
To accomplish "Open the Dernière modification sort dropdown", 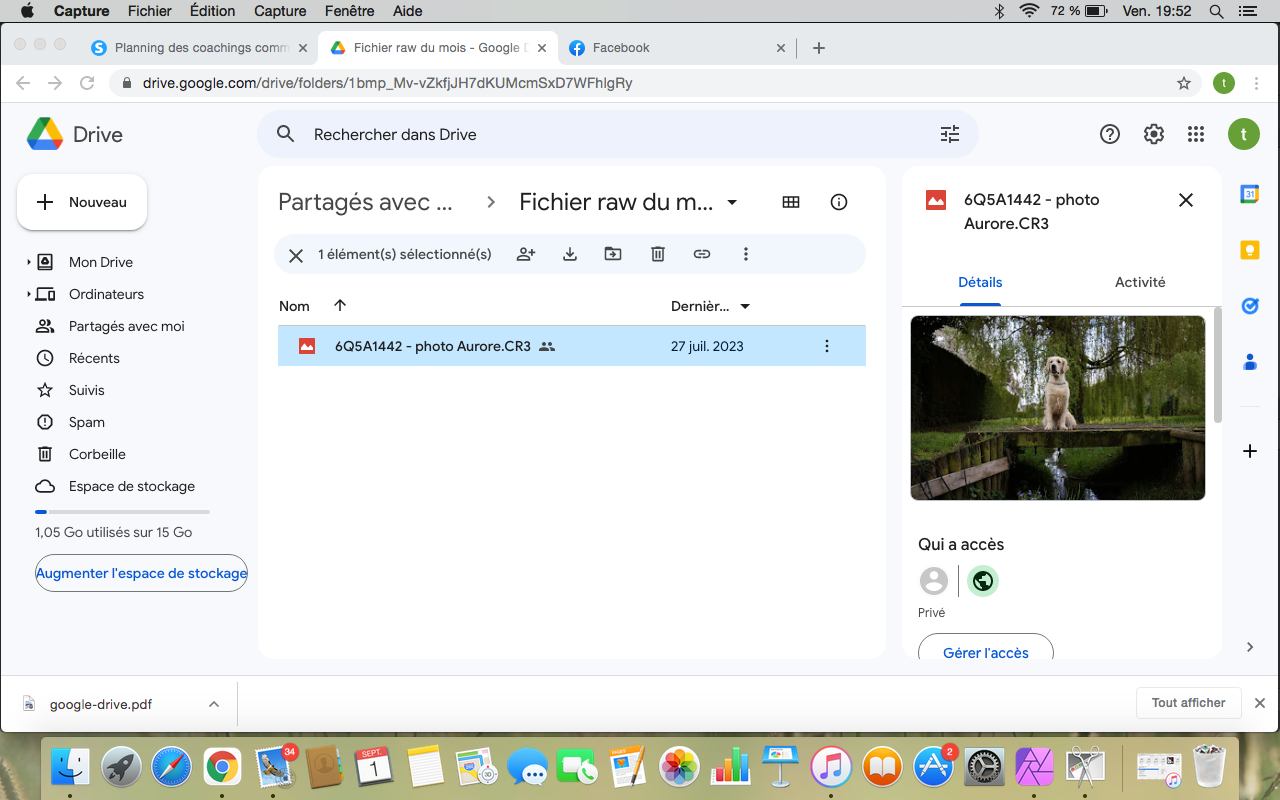I will [744, 306].
